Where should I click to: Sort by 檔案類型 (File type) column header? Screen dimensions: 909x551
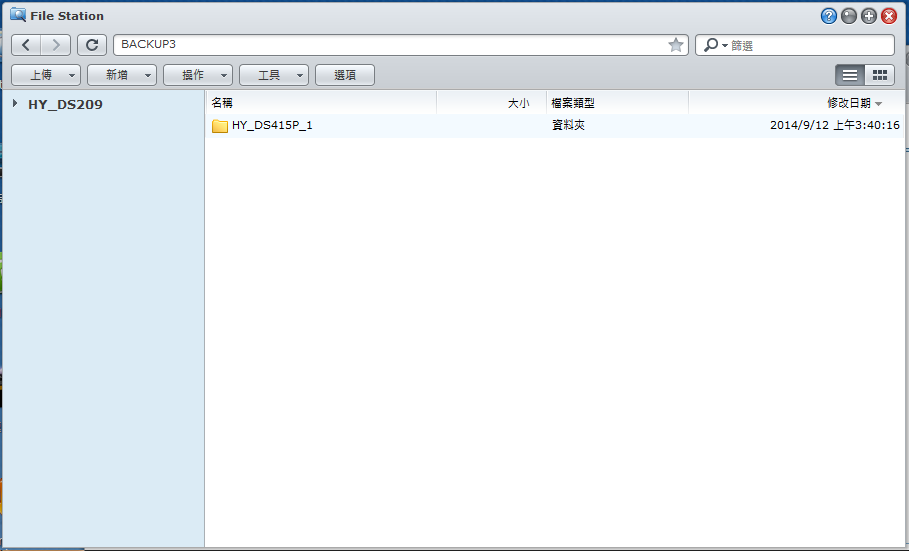pos(617,103)
